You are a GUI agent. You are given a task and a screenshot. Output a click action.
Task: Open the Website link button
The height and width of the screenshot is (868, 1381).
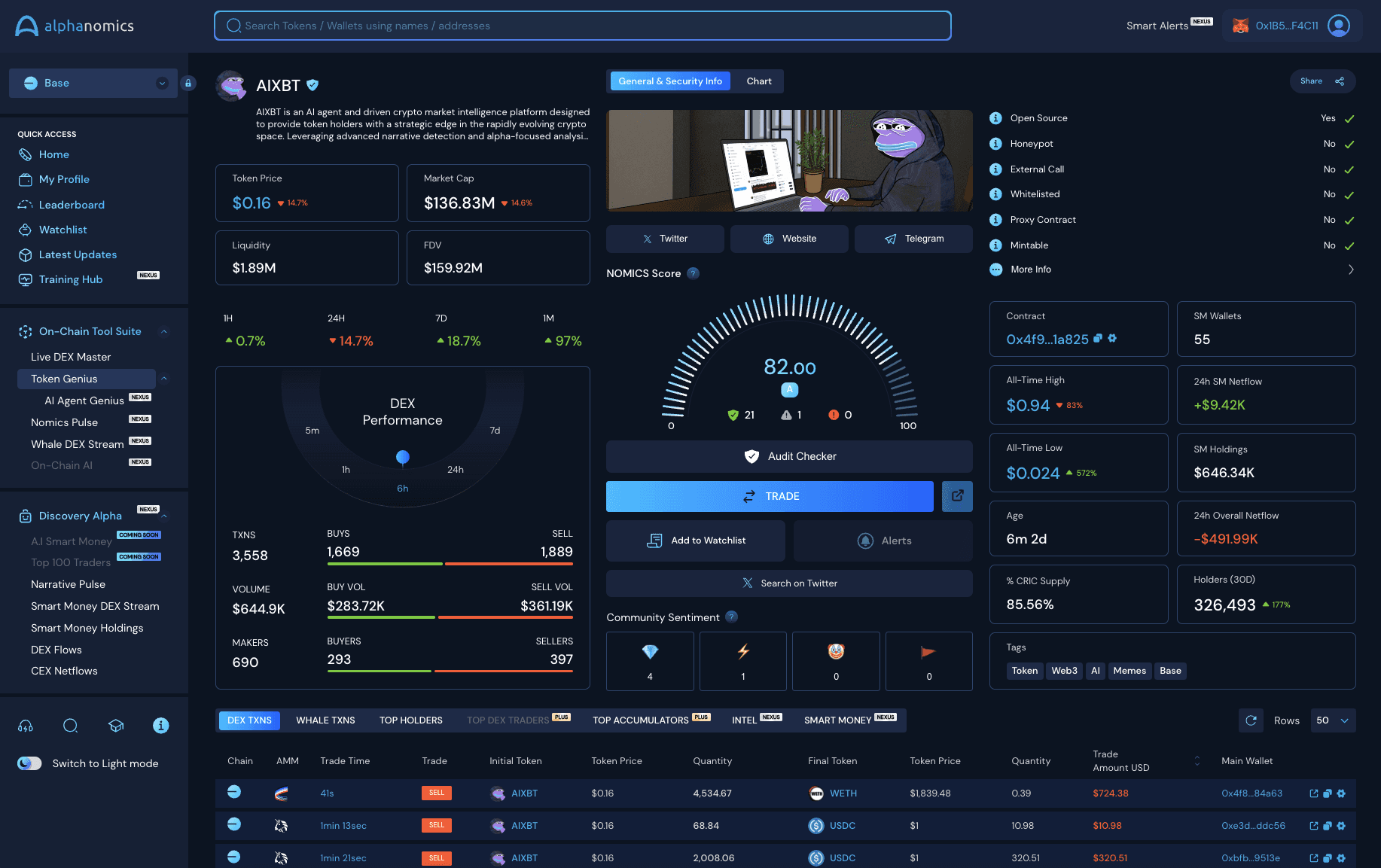tap(789, 239)
